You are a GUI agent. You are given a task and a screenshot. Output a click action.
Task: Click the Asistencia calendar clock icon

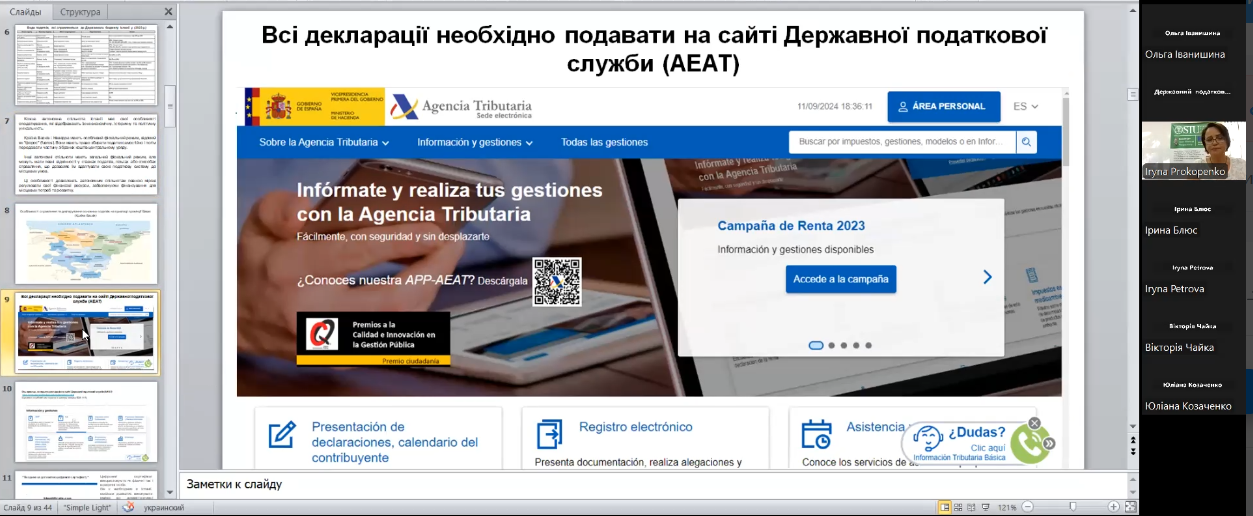[x=816, y=434]
